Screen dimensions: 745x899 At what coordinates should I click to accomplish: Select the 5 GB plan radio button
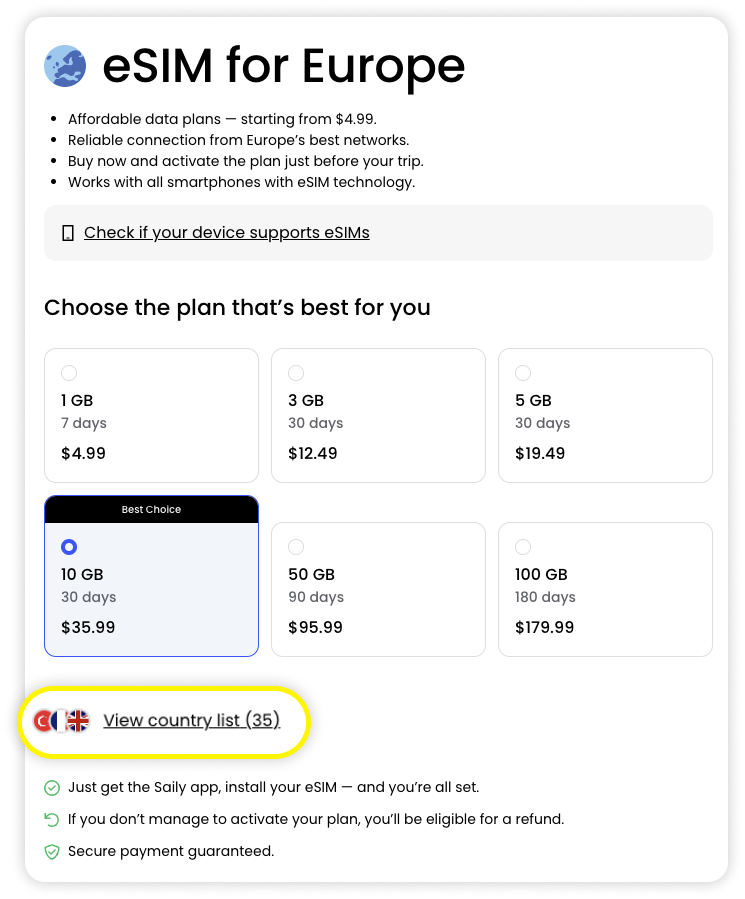pos(523,373)
